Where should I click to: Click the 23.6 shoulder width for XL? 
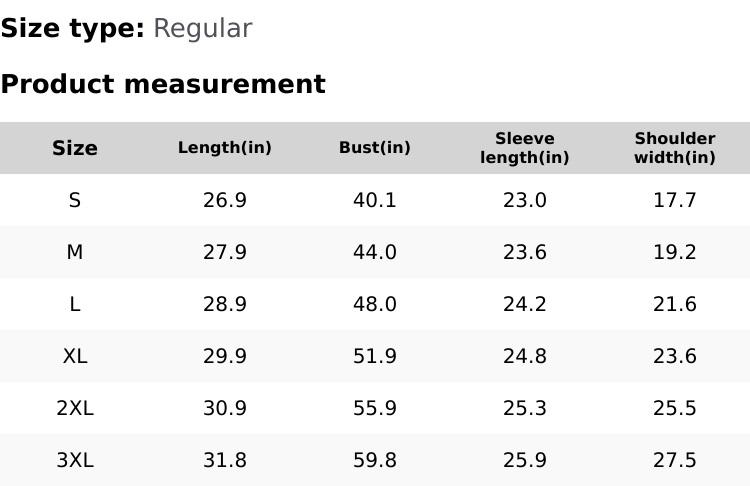(675, 356)
